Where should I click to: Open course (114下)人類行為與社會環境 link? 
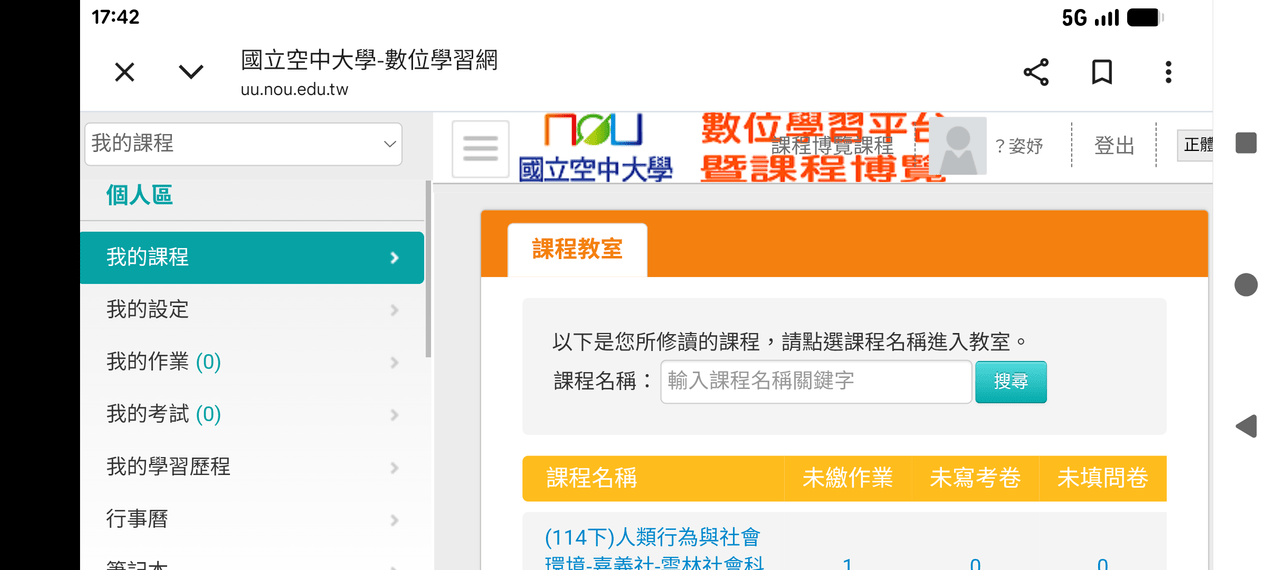pyautogui.click(x=654, y=551)
